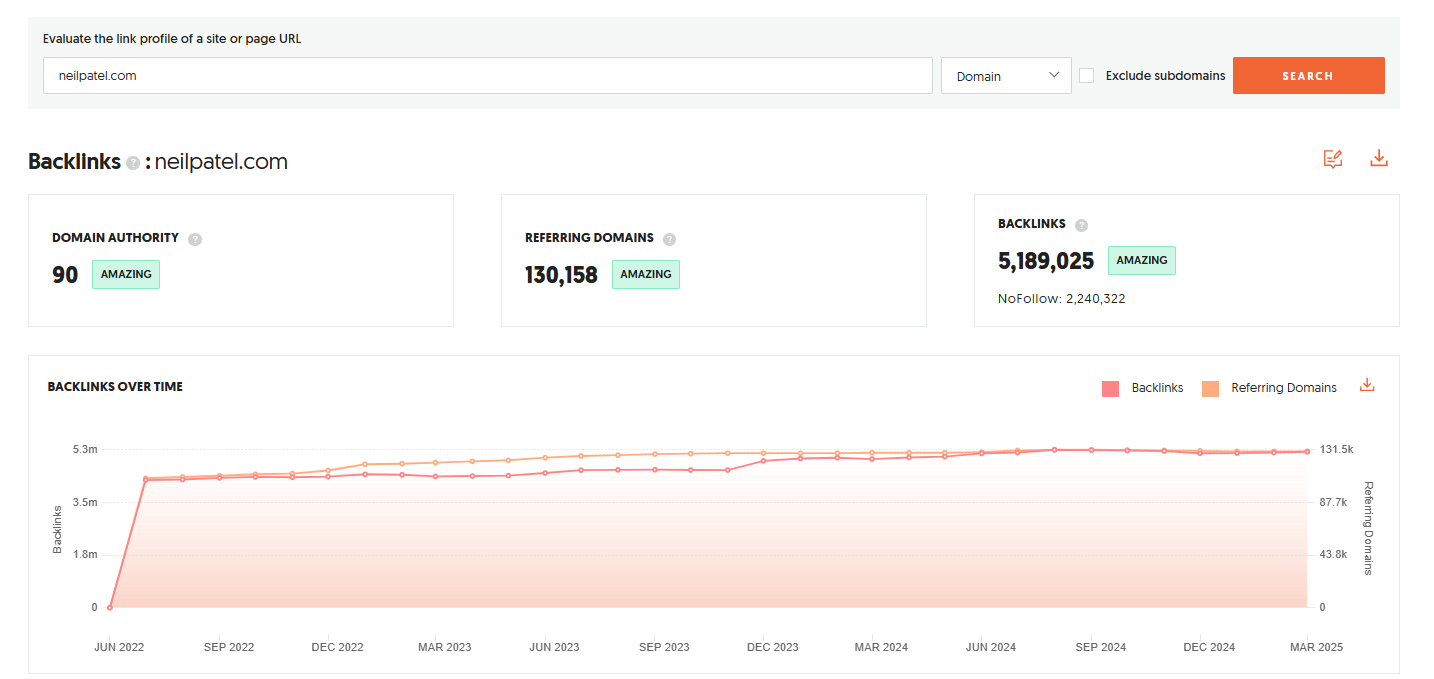Click the neilpatel.com URL input field

tap(487, 76)
